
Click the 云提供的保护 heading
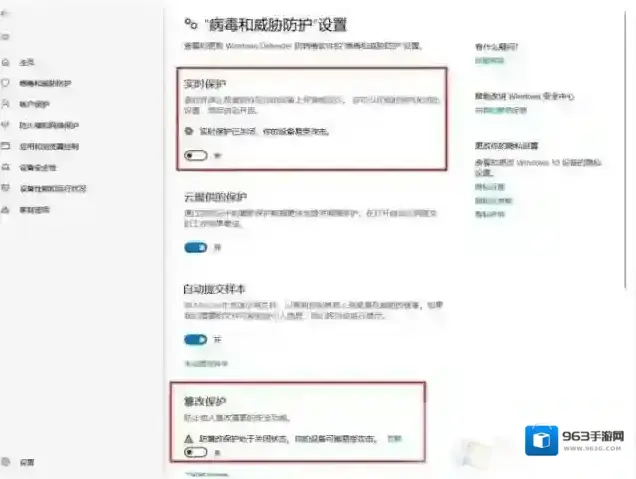point(215,197)
